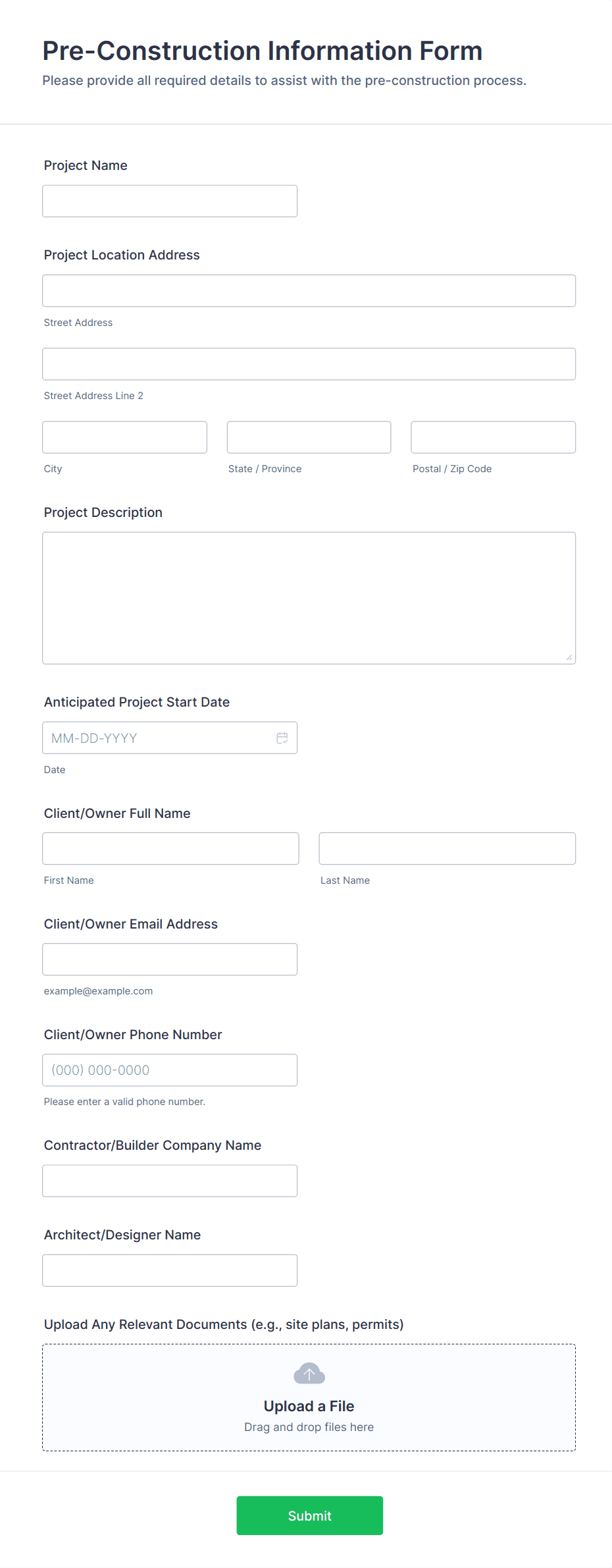Select the City input box
Image resolution: width=612 pixels, height=1568 pixels.
(x=124, y=437)
